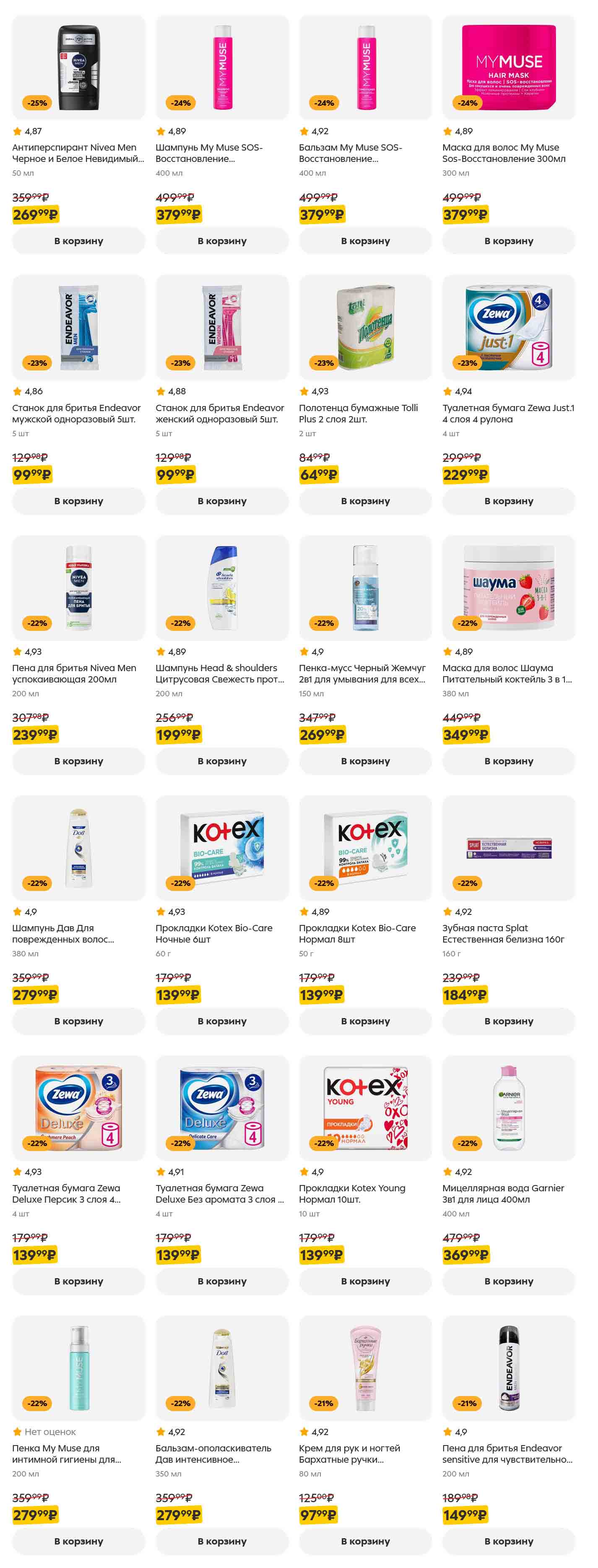598x1568 pixels.
Task: Click the 269.99₽ price of Nivea antiperspirant
Action: pyautogui.click(x=35, y=215)
